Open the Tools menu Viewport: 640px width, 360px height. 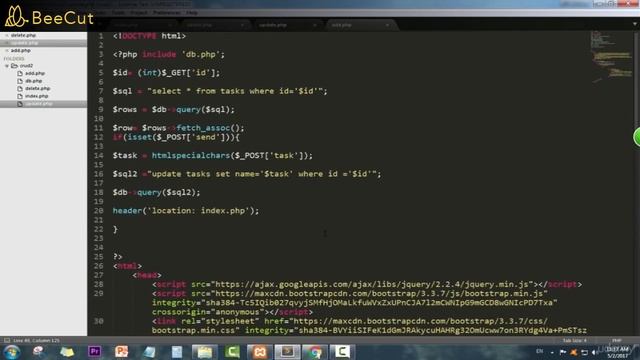[118, 13]
